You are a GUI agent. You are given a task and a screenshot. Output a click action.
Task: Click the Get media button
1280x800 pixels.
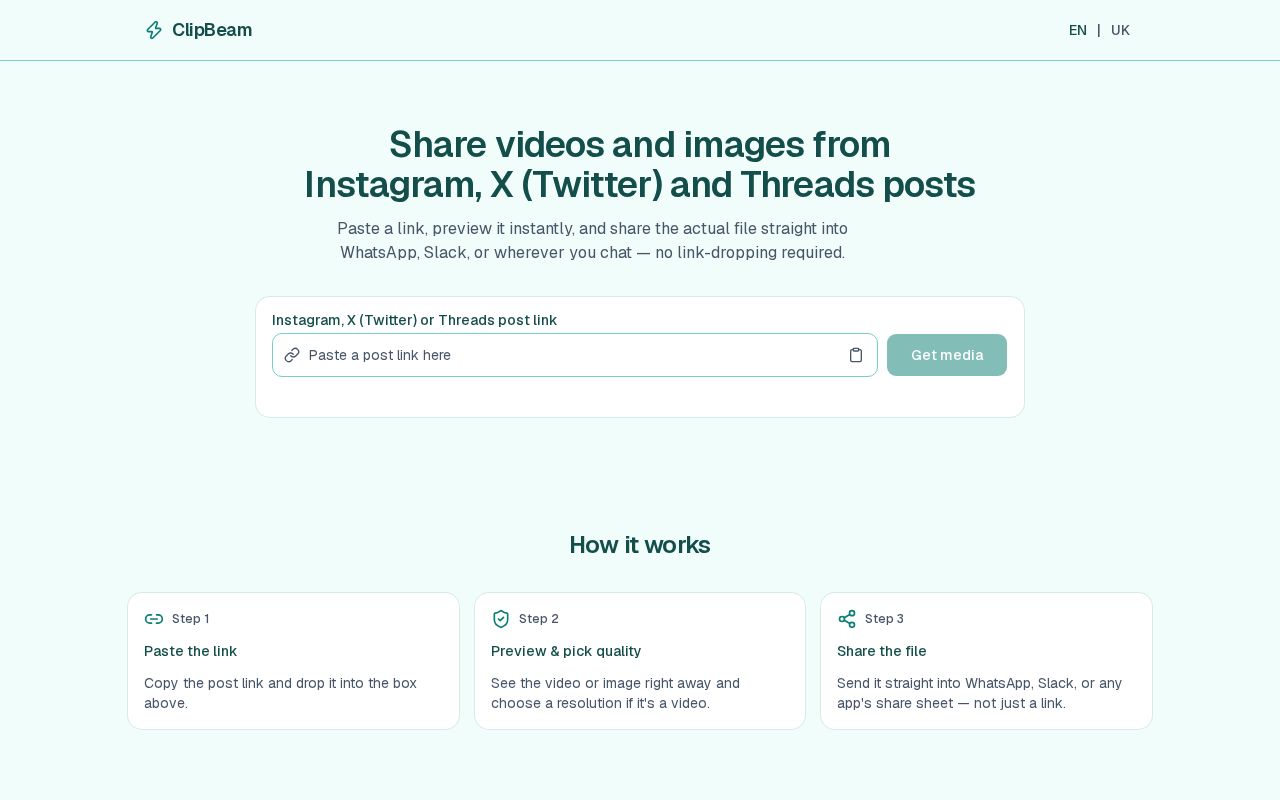[x=947, y=355]
